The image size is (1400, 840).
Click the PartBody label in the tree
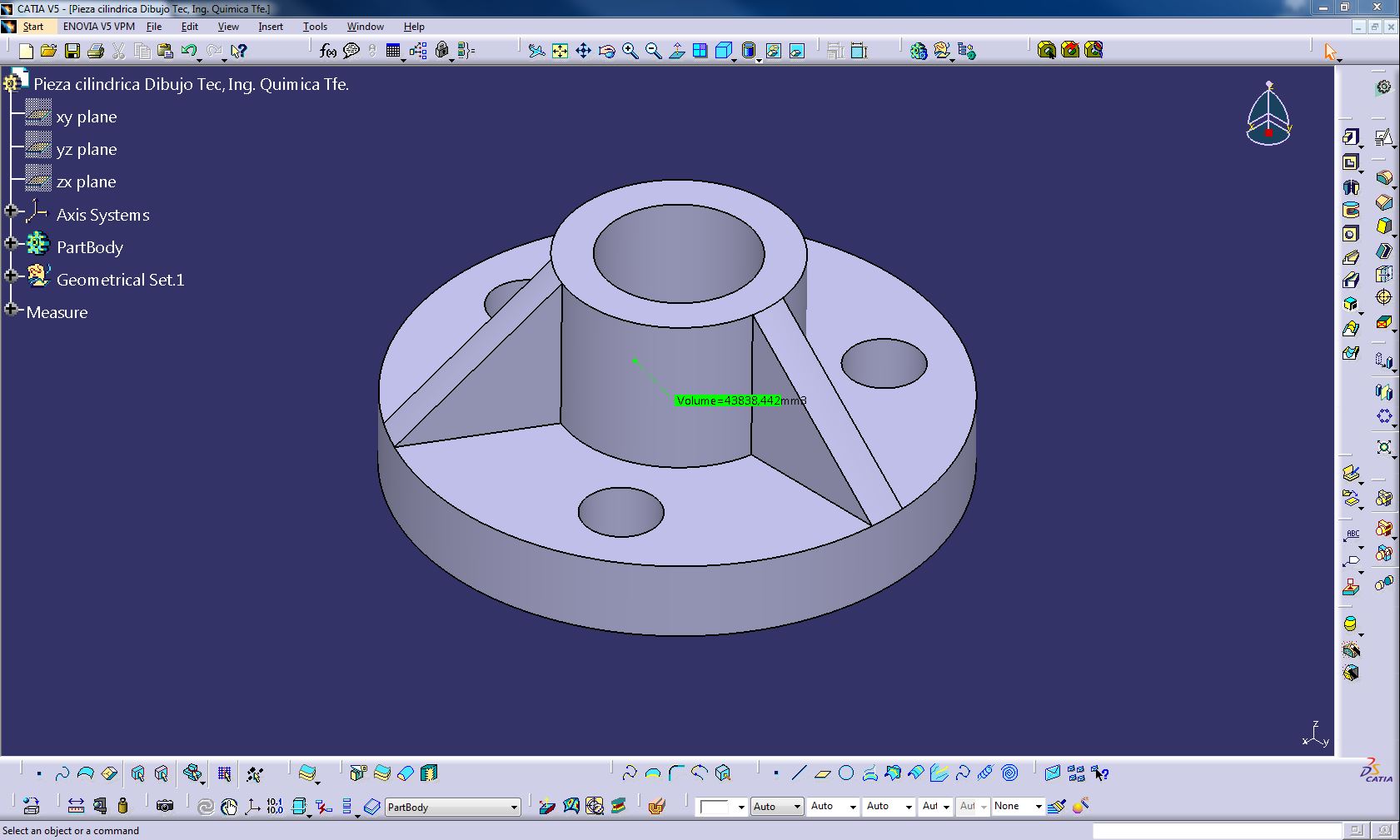coord(90,248)
